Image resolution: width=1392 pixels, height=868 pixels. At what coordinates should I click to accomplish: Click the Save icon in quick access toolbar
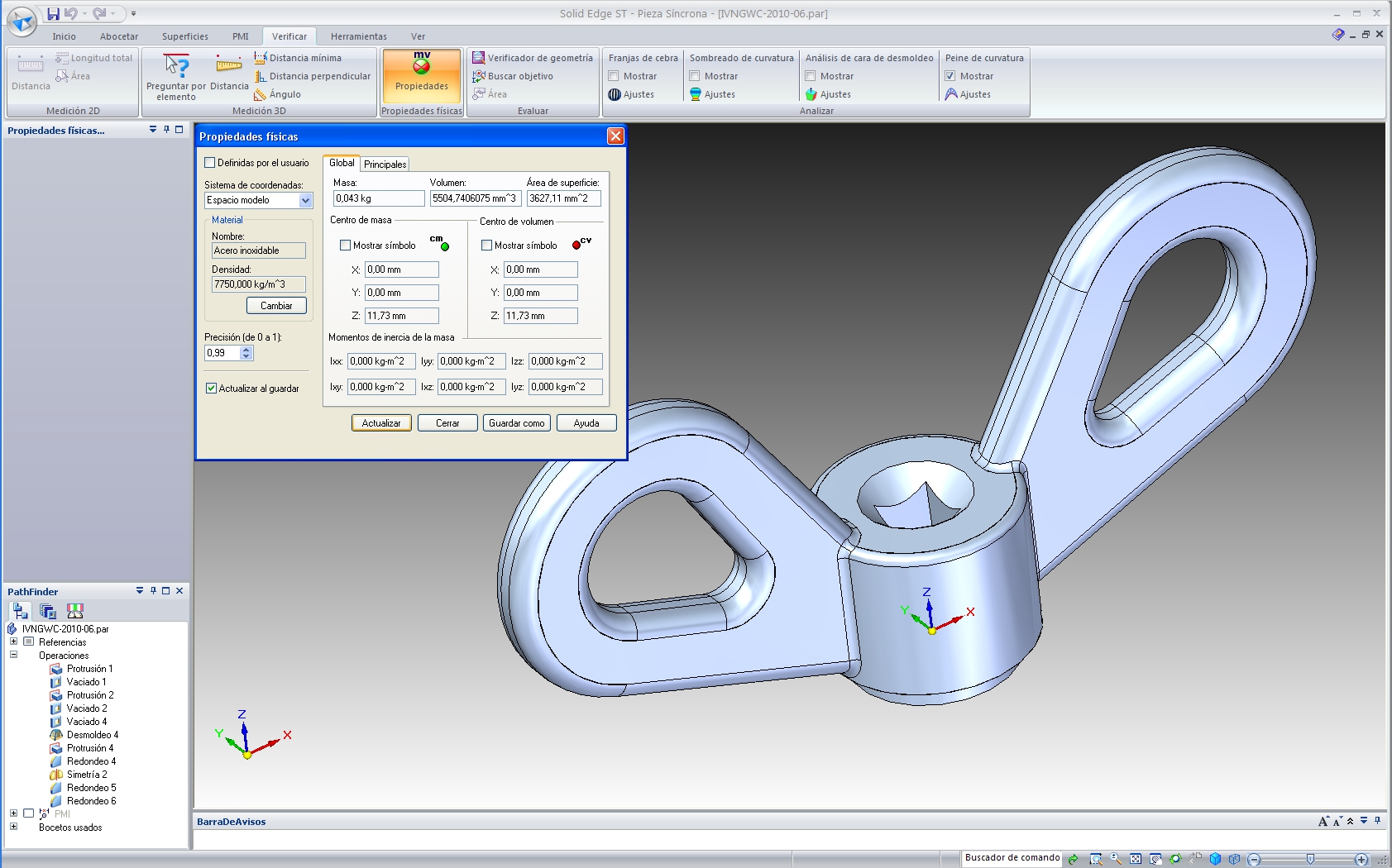tap(53, 13)
